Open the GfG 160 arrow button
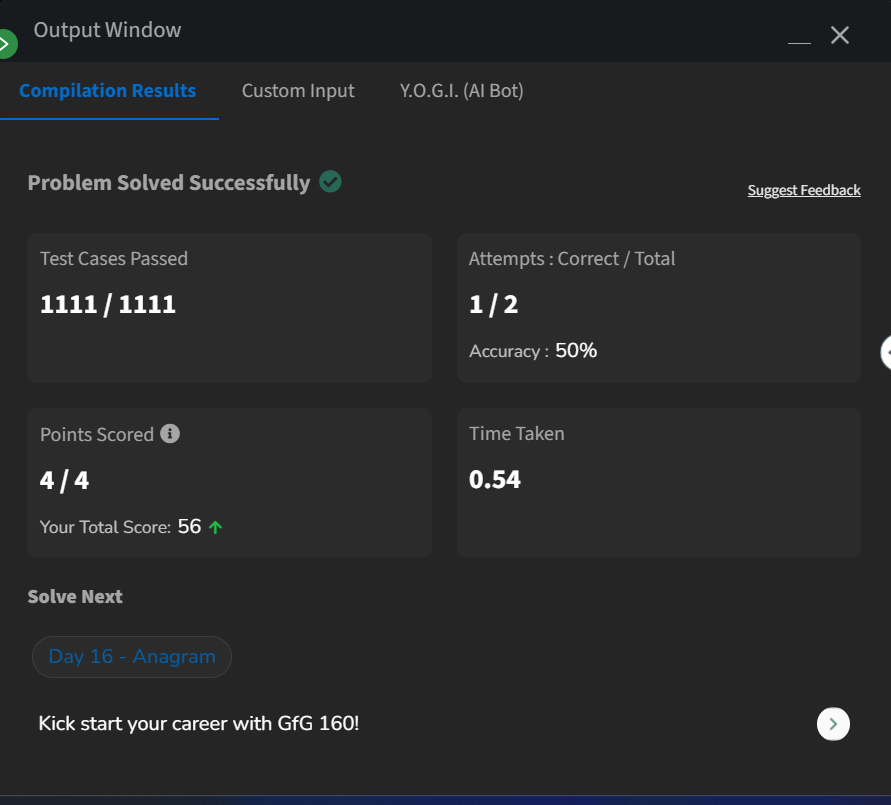This screenshot has width=891, height=805. (833, 724)
